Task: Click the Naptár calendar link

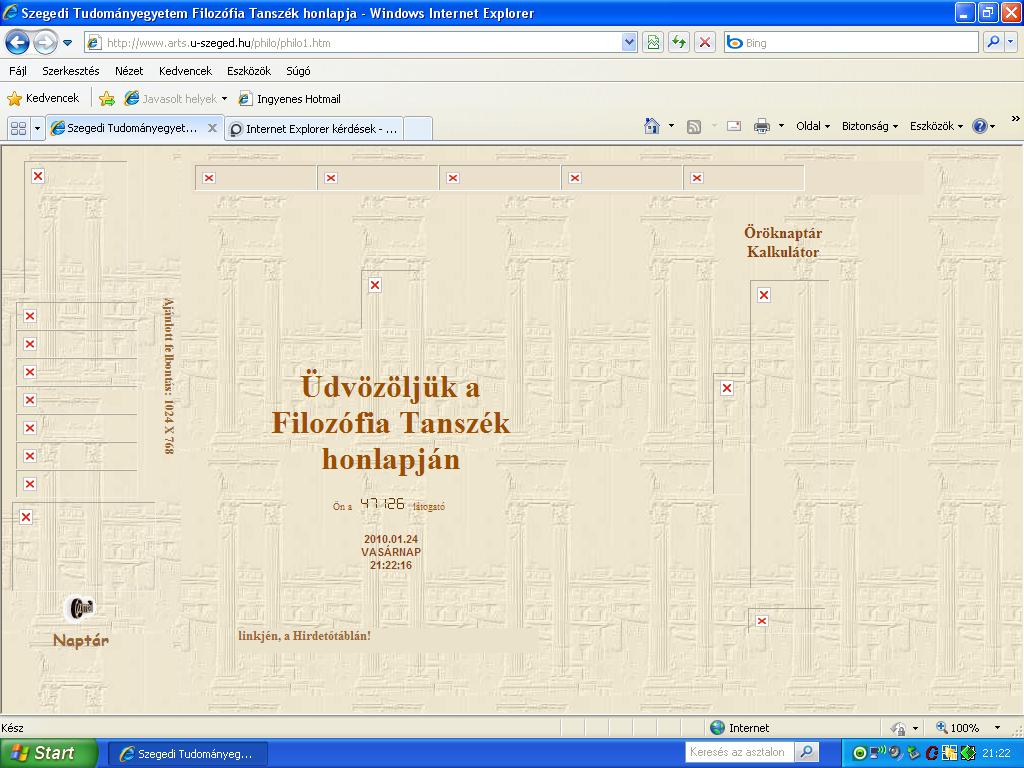Action: coord(80,640)
